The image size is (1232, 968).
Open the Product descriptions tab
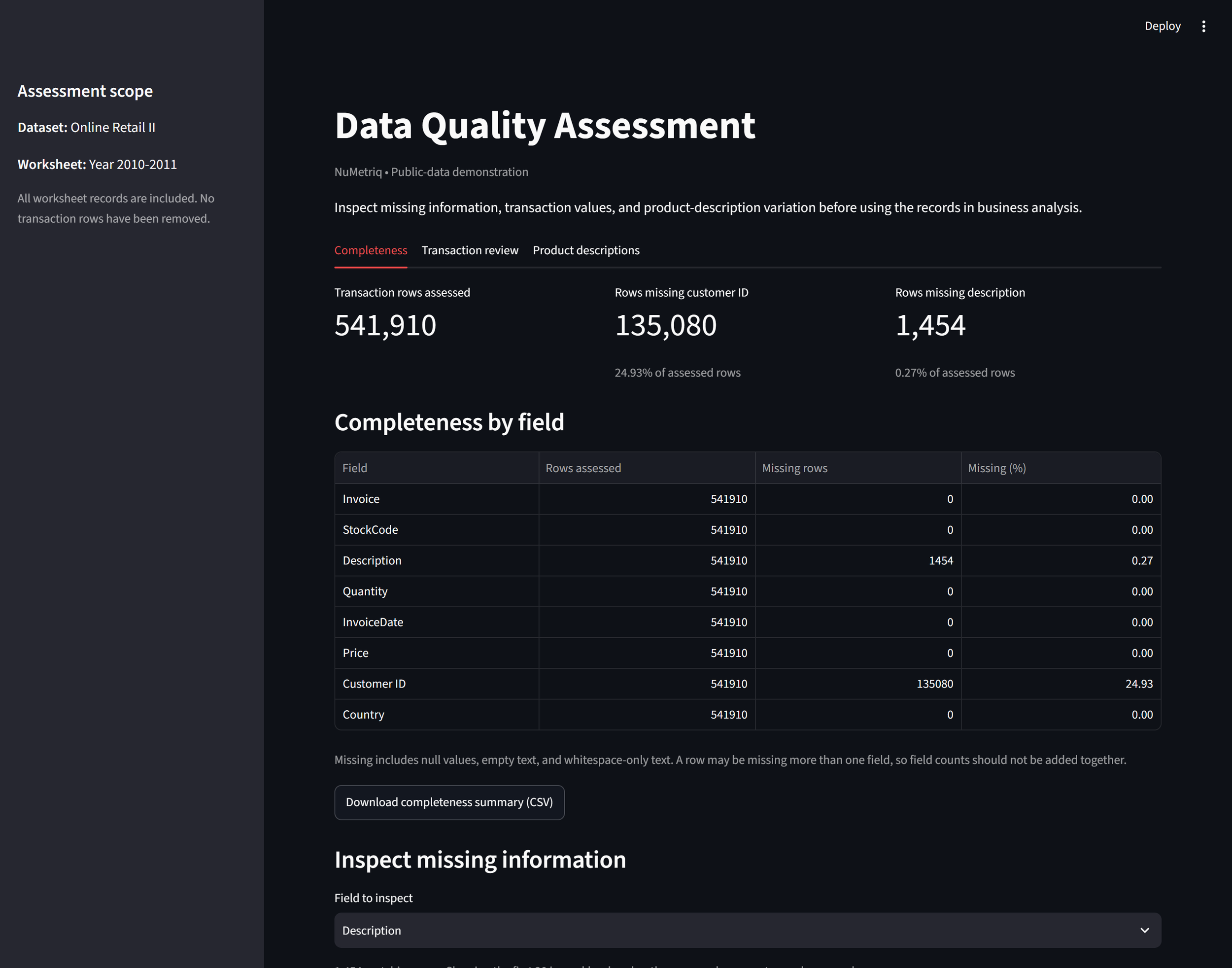[x=586, y=250]
